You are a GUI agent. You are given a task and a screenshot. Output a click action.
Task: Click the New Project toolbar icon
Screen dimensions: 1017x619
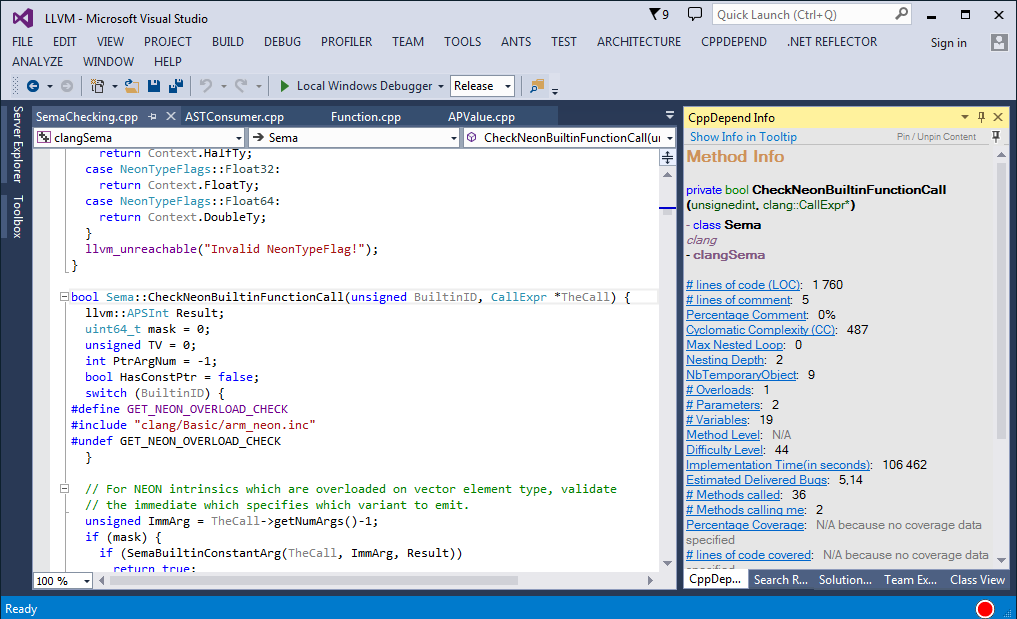[x=97, y=86]
